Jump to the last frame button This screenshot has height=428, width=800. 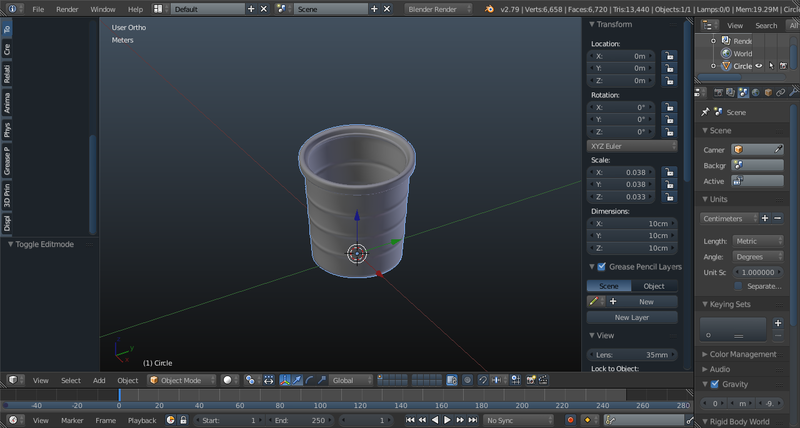tap(472, 420)
